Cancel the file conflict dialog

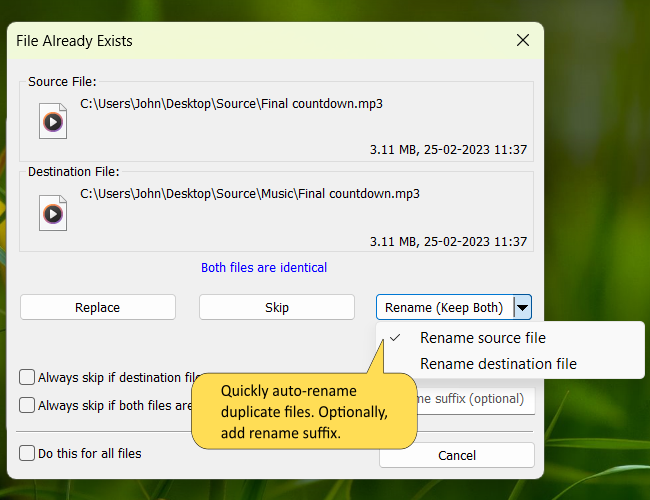(456, 456)
